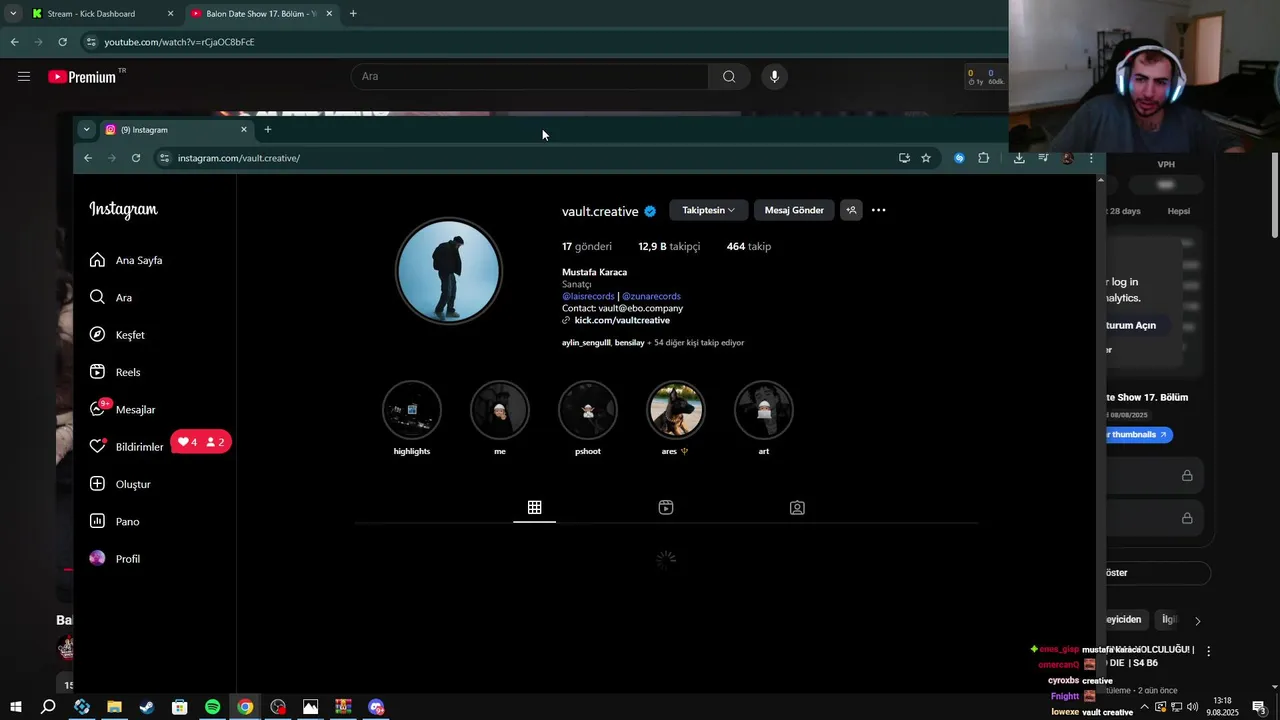Open kick.com/vaultcreative link
The image size is (1280, 720).
point(622,320)
